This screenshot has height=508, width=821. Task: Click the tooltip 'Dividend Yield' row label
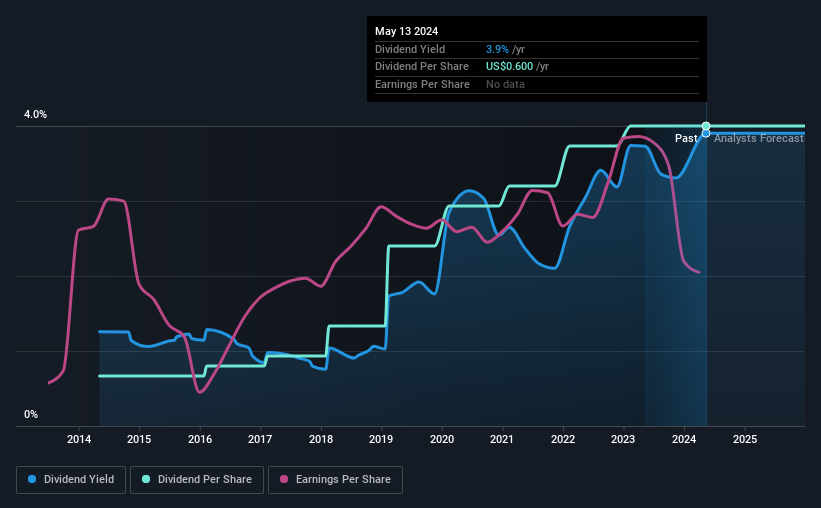tap(410, 49)
